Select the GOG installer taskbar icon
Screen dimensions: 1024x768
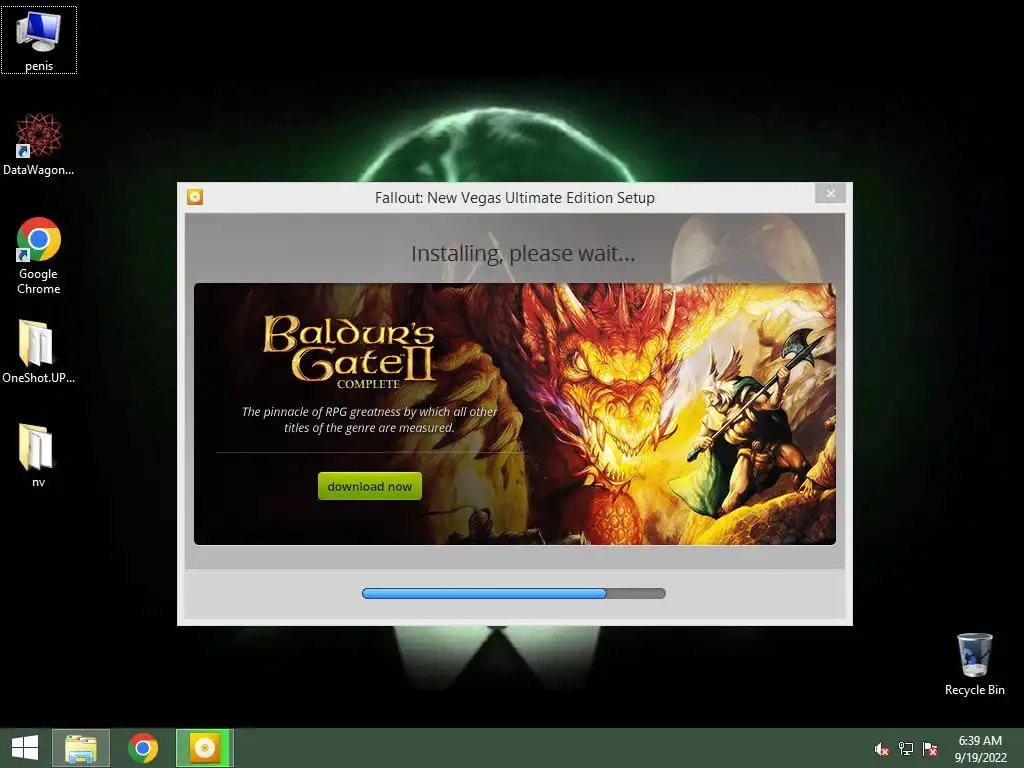pyautogui.click(x=204, y=748)
